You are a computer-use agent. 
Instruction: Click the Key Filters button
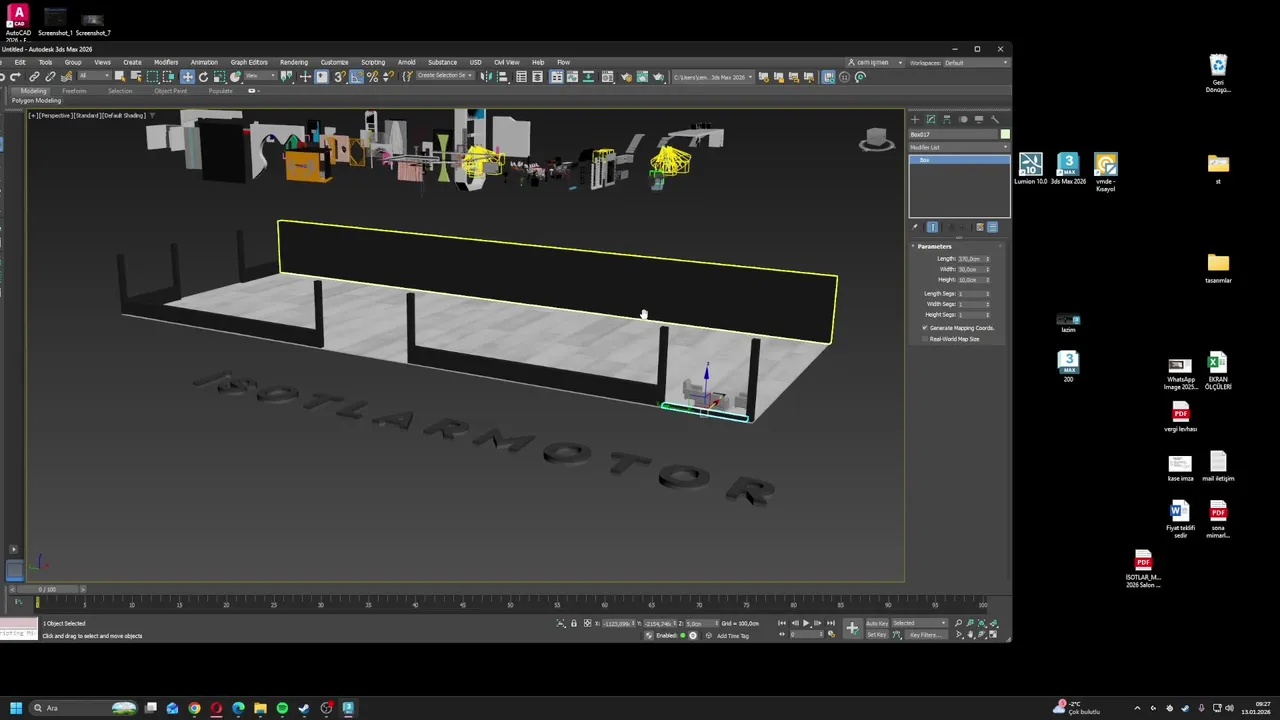pos(926,635)
